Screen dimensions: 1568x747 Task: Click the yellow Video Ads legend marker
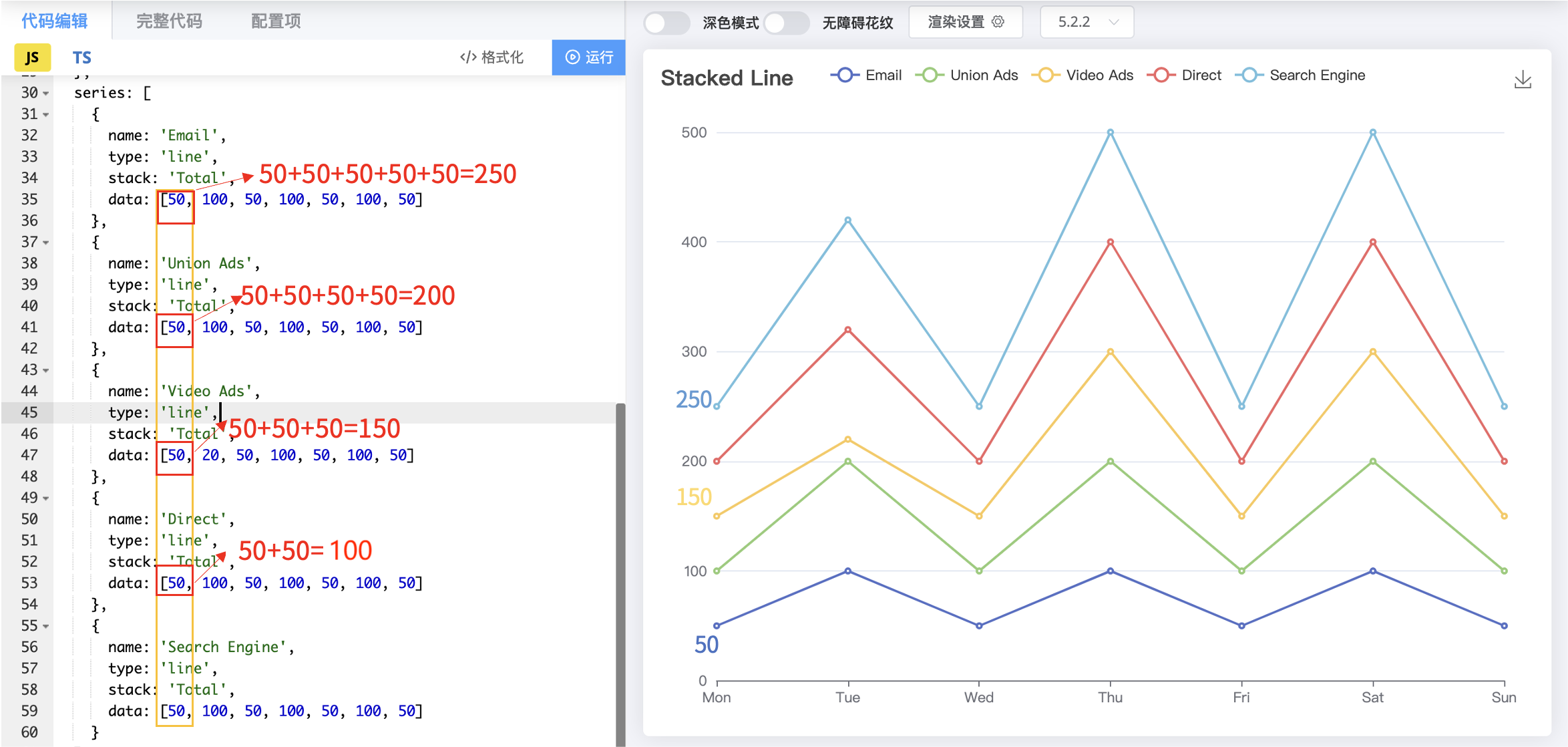pyautogui.click(x=1046, y=75)
